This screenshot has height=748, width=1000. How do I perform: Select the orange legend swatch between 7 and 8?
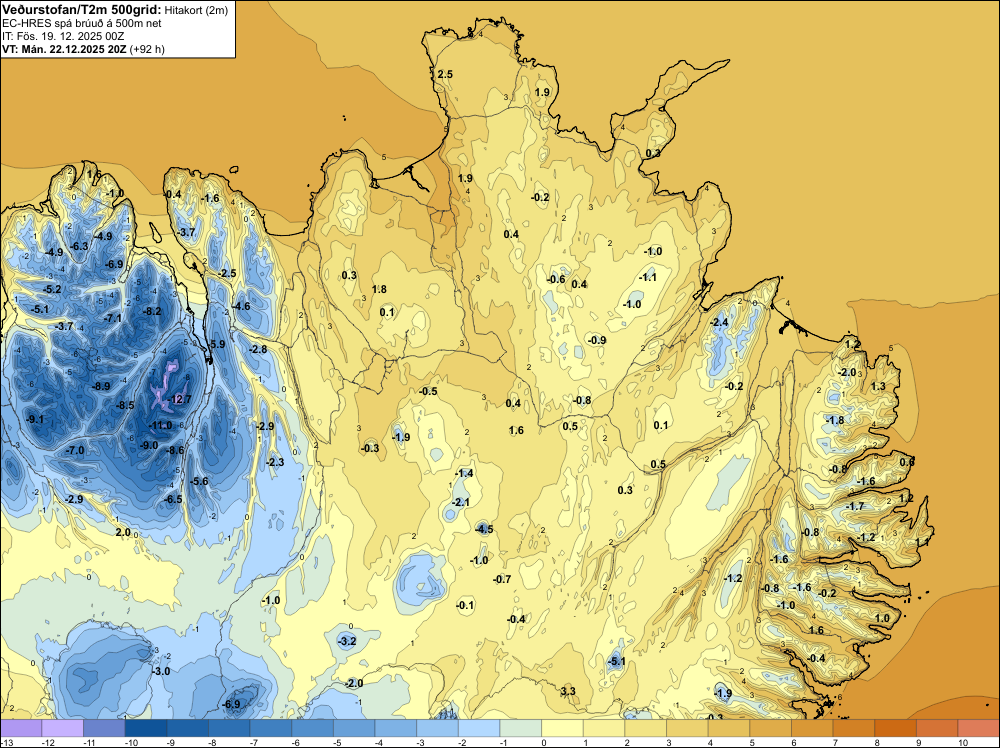click(854, 728)
